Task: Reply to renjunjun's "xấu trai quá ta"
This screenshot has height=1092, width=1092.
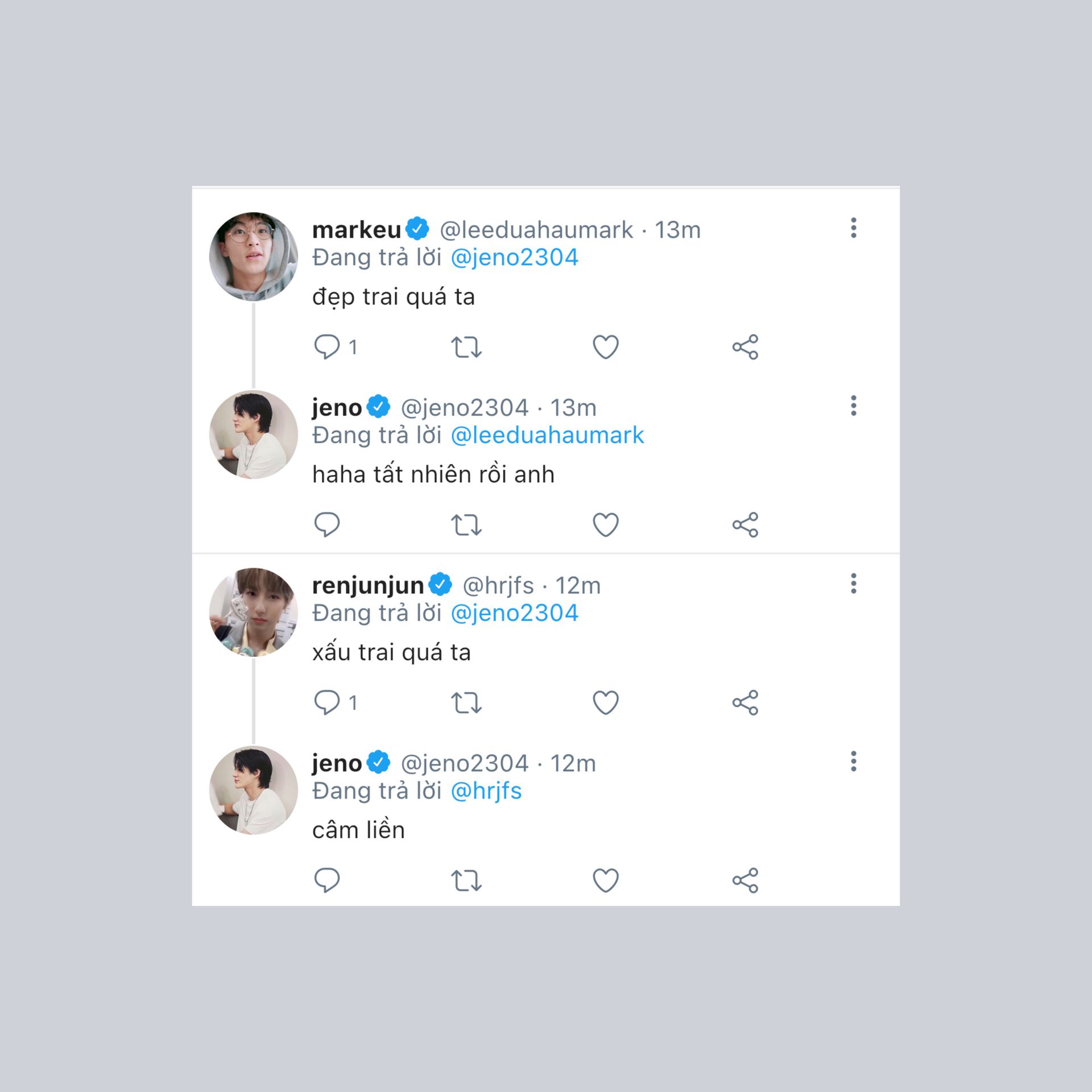Action: tap(327, 702)
